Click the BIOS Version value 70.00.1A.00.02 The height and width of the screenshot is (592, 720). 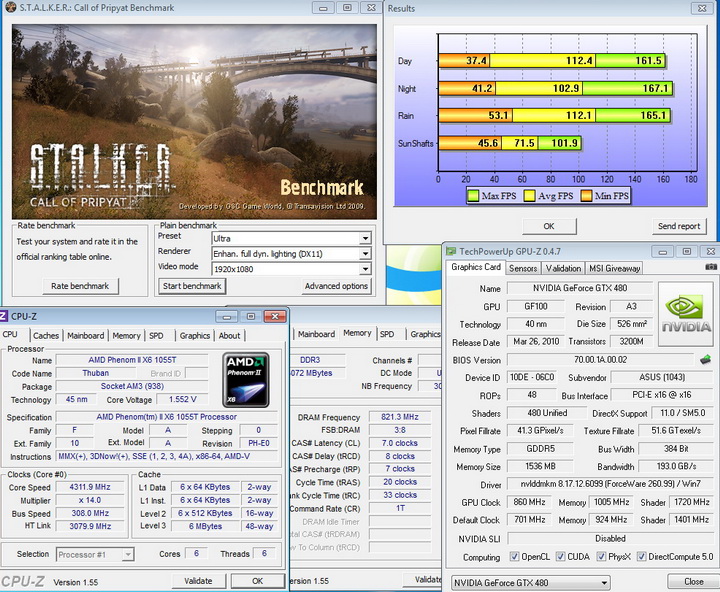point(600,360)
